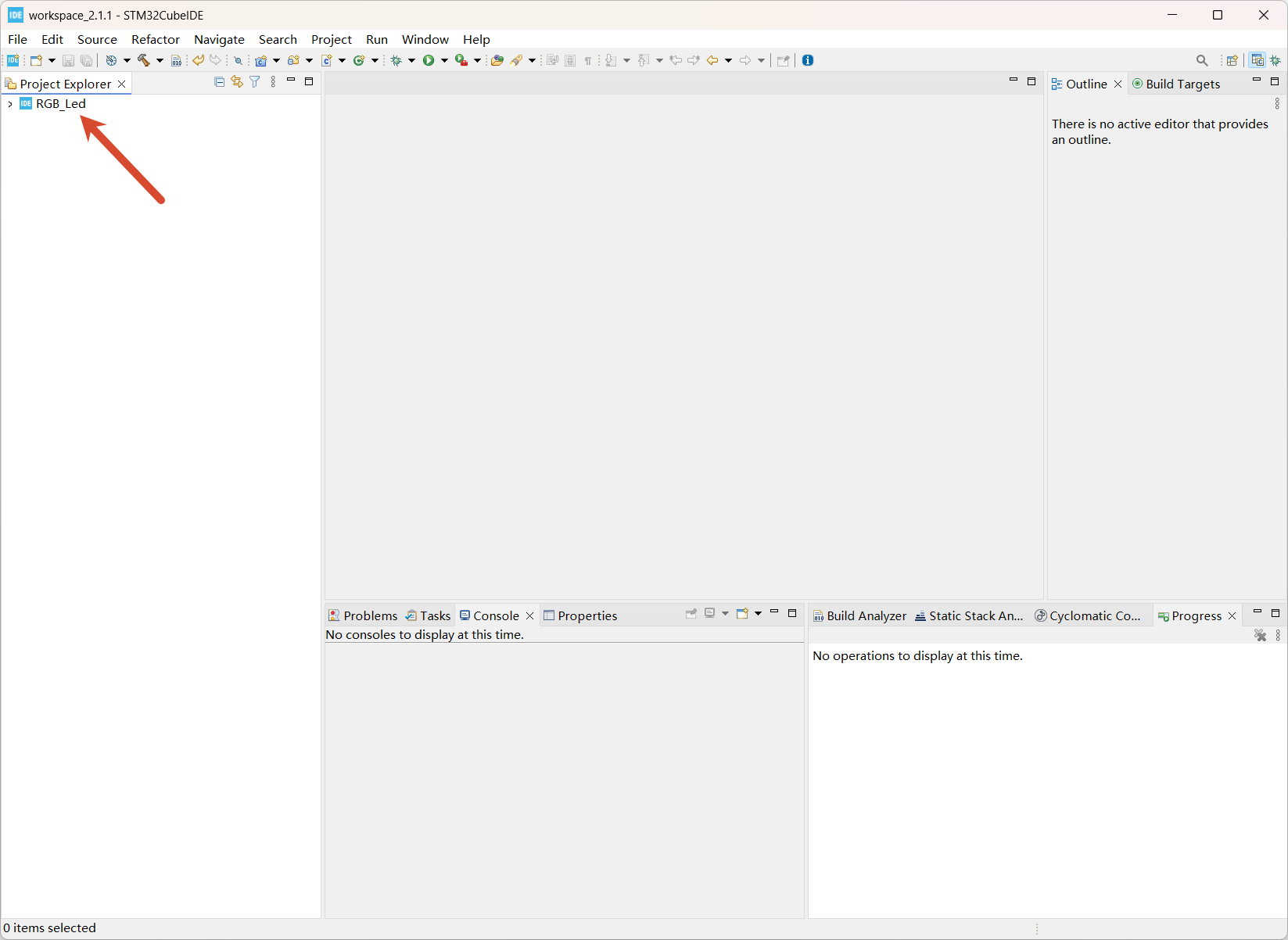Switch to the Debug perspective icon

[x=1275, y=60]
